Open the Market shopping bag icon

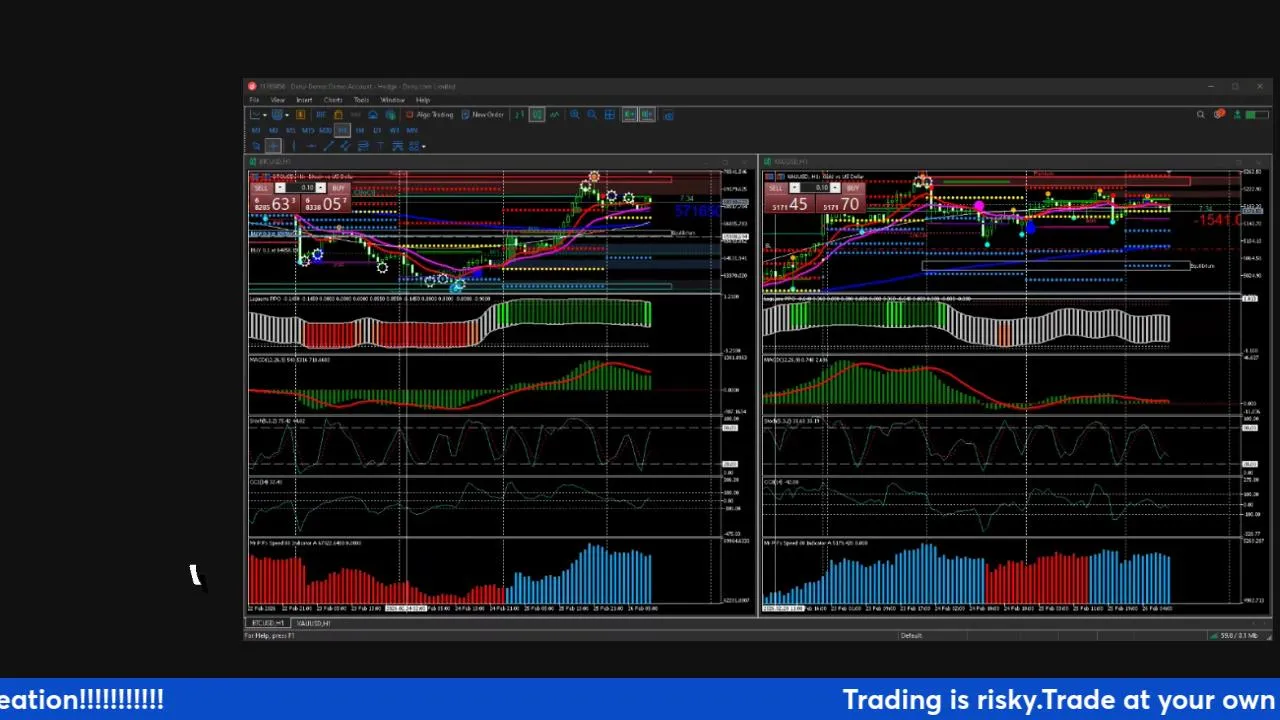(x=338, y=114)
